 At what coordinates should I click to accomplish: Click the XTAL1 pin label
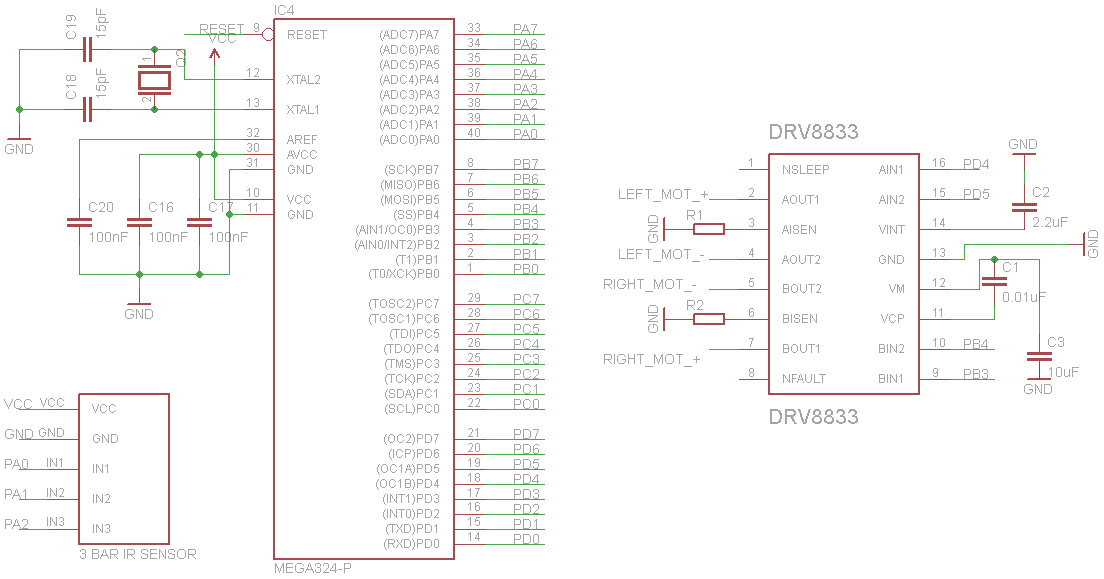click(303, 110)
